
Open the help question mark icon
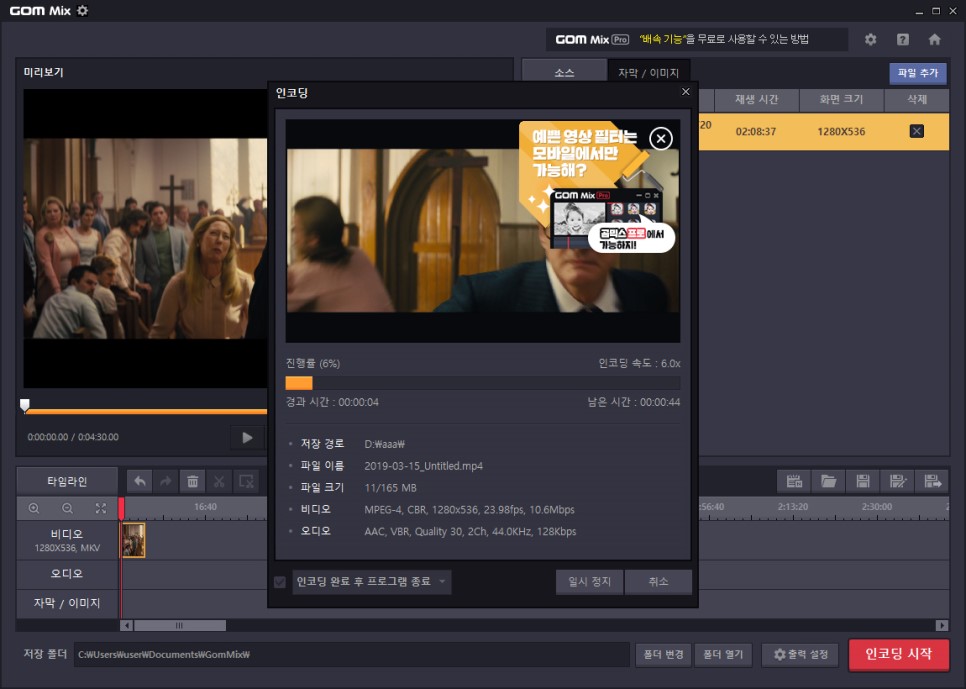(x=903, y=39)
